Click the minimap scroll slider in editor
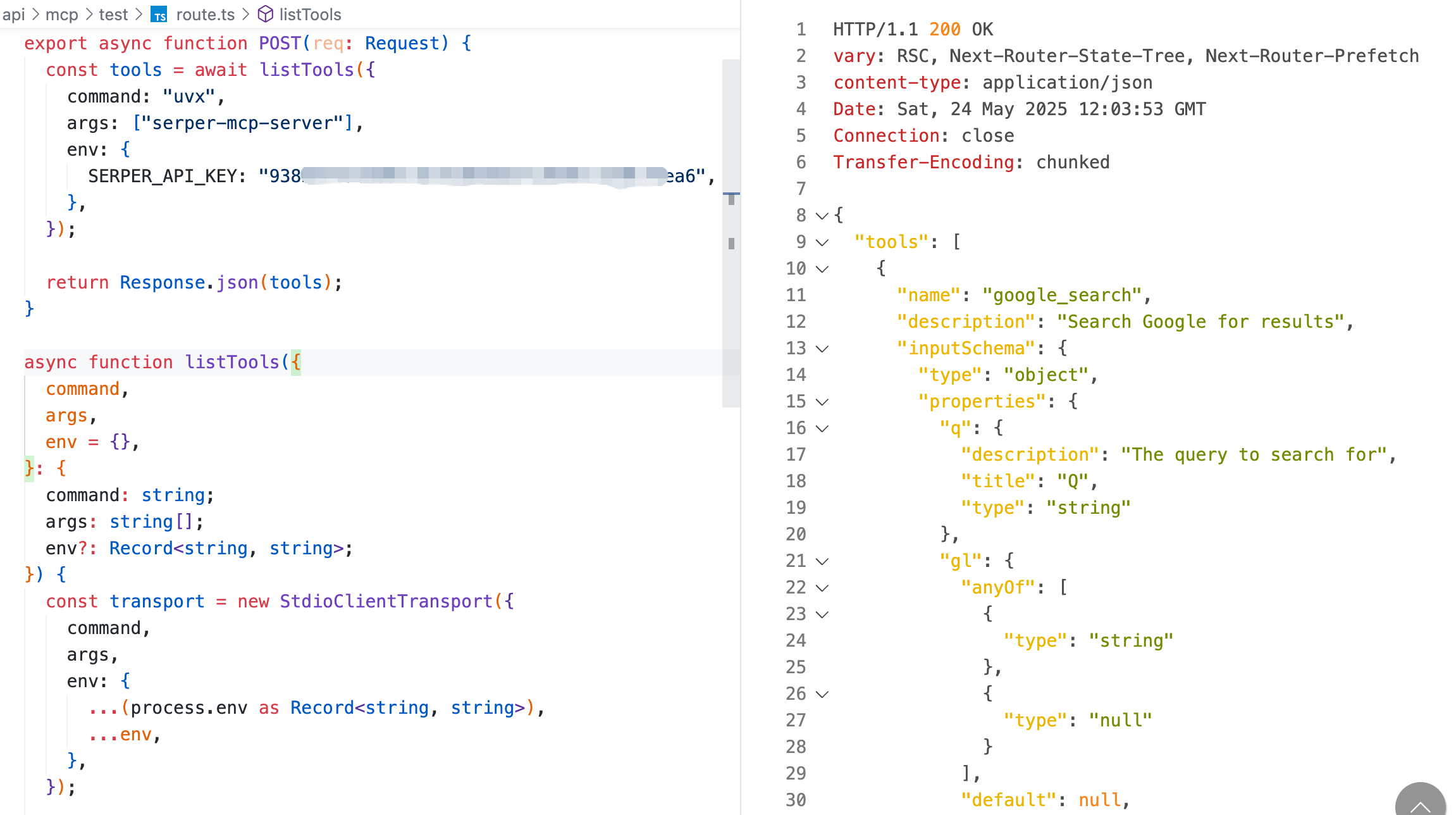 click(x=731, y=233)
